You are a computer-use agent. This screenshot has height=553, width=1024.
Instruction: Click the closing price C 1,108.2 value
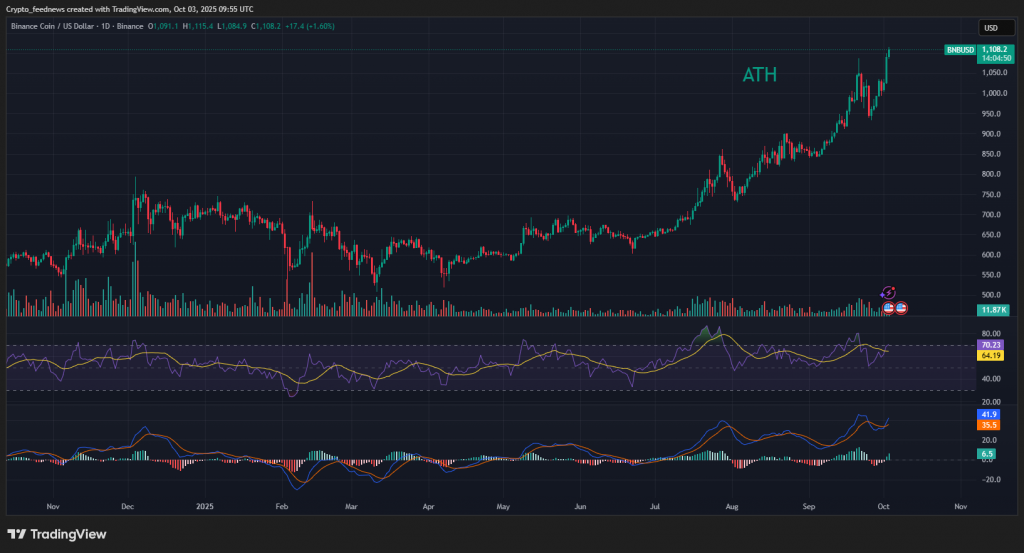point(267,26)
